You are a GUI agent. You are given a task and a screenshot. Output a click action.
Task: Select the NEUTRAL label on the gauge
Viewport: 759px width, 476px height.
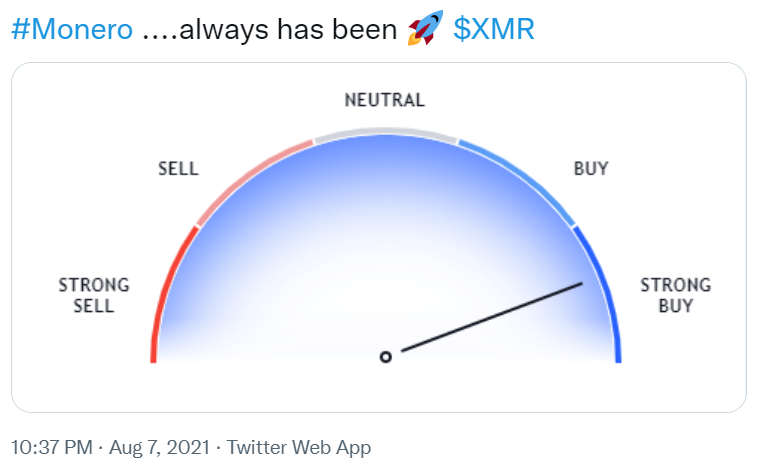[x=384, y=100]
